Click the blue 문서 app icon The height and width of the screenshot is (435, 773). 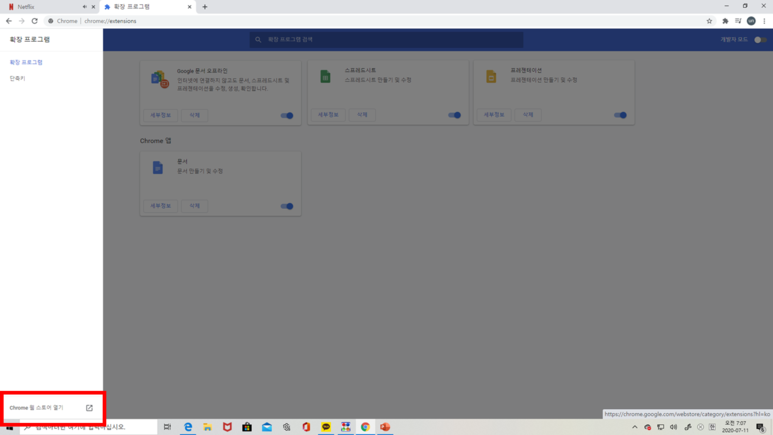(x=158, y=168)
